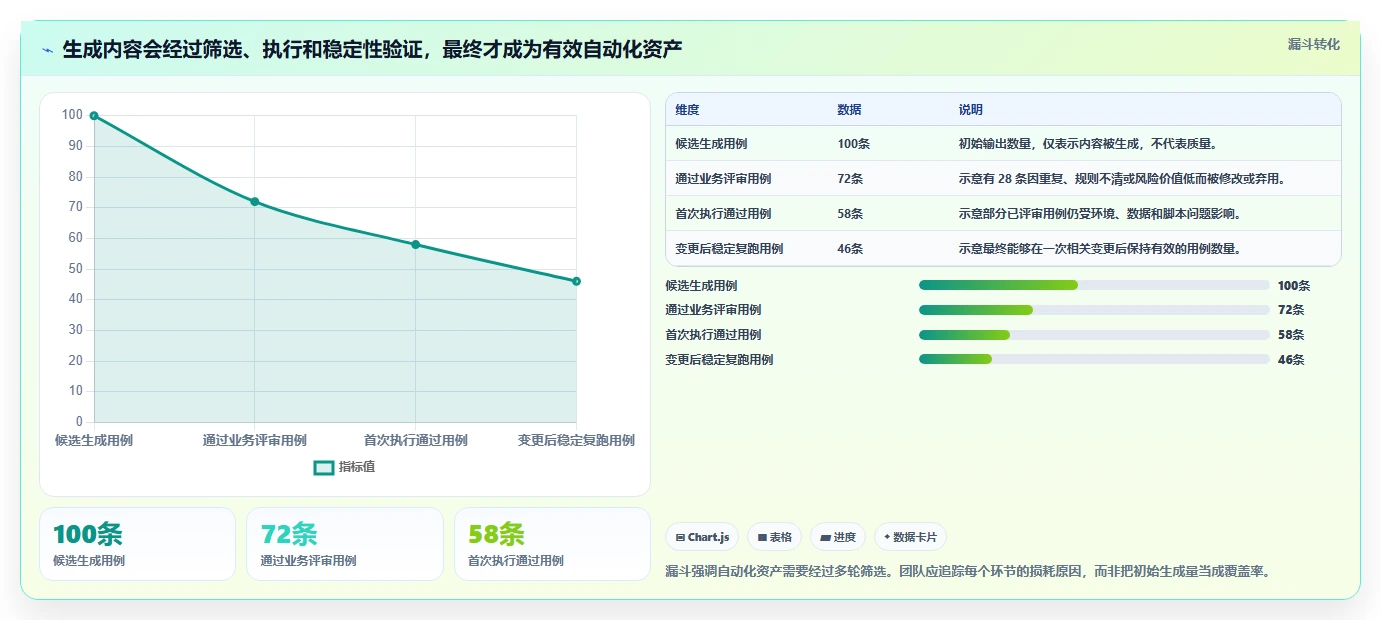The height and width of the screenshot is (620, 1381).
Task: Click the 候选生成用例 progress bar
Action: pyautogui.click(x=1094, y=285)
